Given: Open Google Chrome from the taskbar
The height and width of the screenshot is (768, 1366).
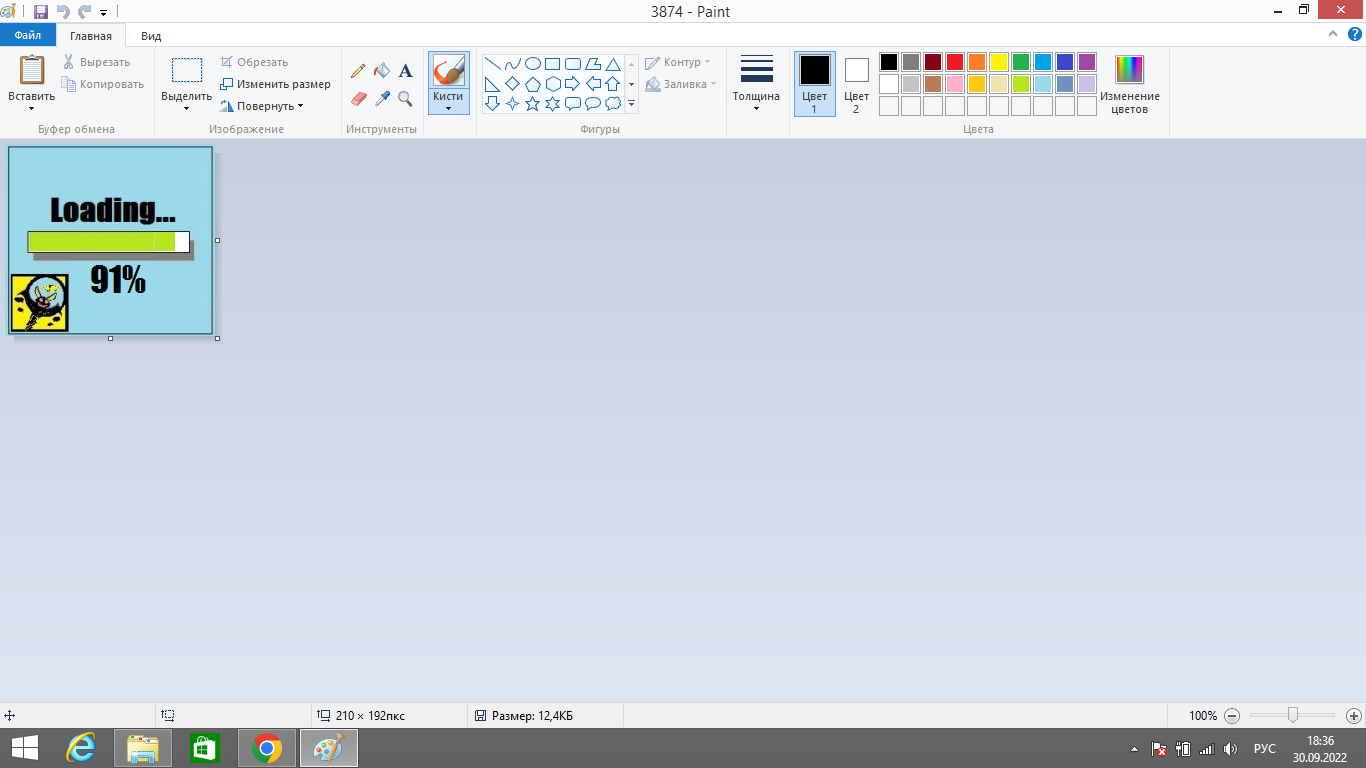Looking at the screenshot, I should [267, 748].
